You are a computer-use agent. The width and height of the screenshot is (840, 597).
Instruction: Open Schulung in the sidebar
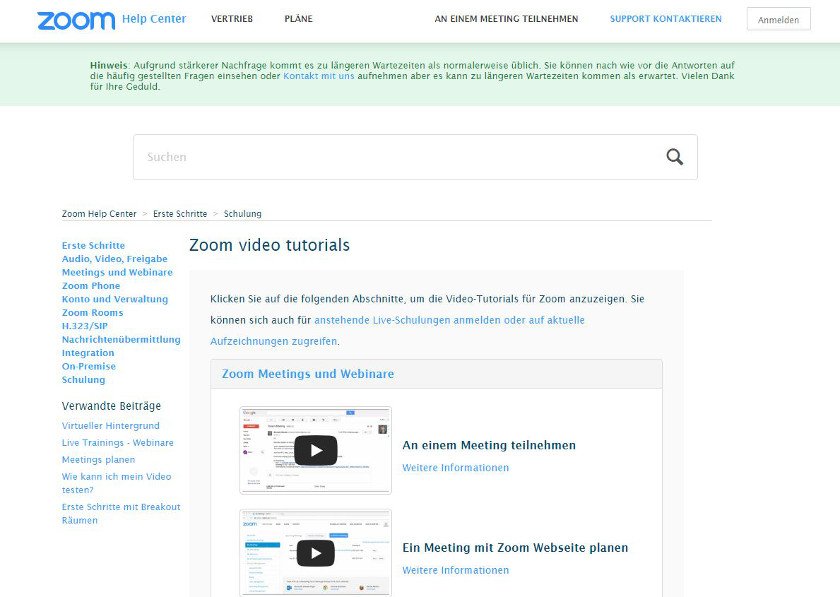coord(84,379)
